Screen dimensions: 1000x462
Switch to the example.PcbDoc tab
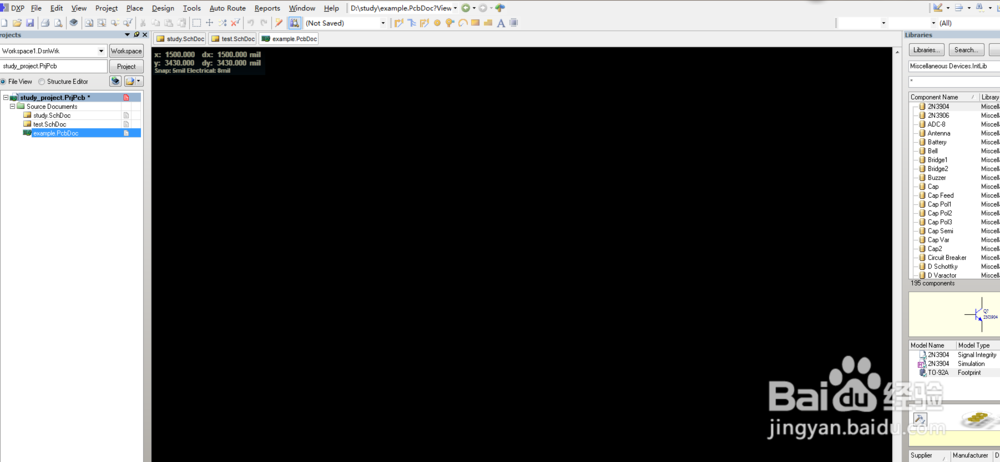tap(289, 39)
